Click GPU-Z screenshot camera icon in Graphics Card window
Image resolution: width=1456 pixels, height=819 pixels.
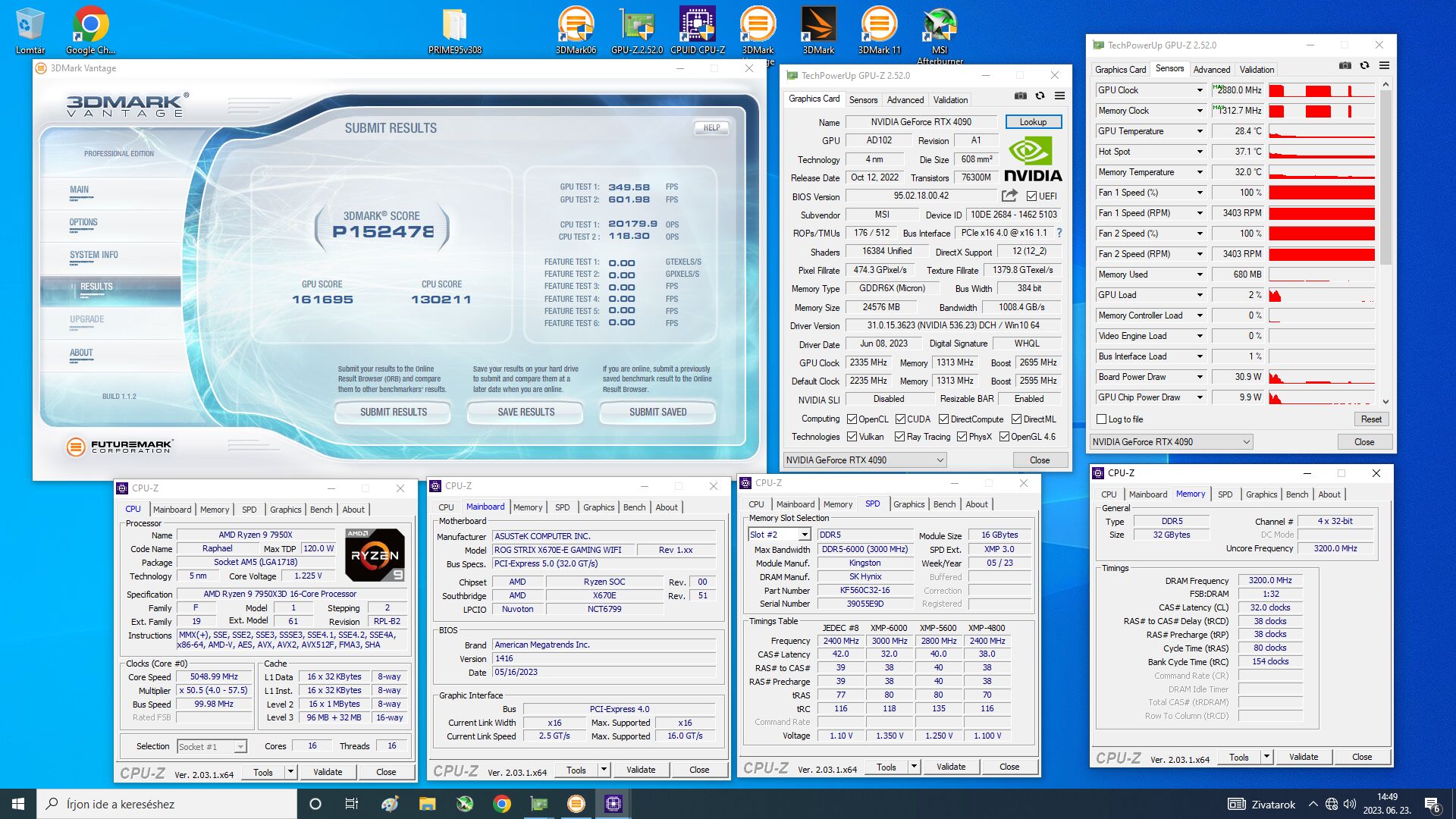(1021, 96)
